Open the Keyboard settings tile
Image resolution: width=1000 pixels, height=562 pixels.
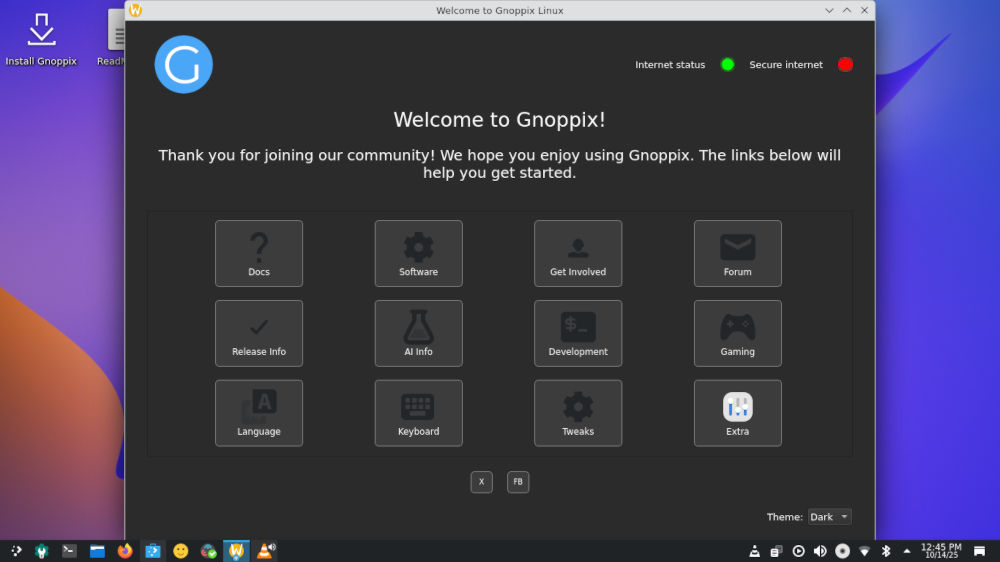pos(418,413)
